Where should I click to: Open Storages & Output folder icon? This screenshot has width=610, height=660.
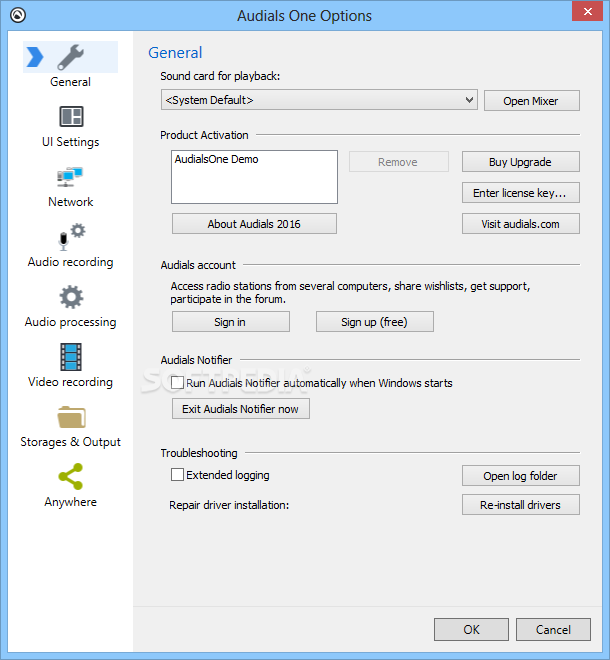(71, 417)
